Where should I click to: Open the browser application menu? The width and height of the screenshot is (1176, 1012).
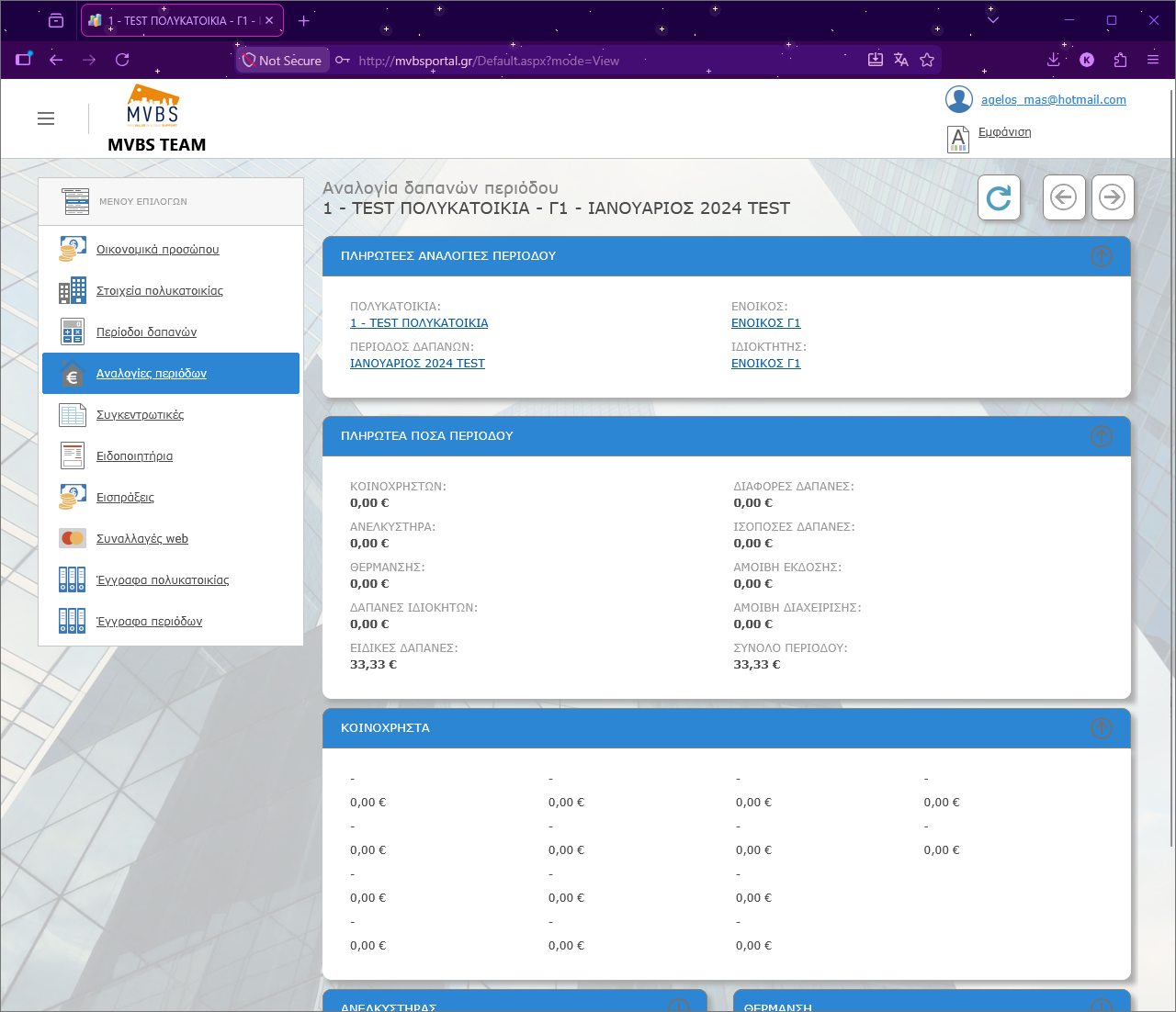pyautogui.click(x=1153, y=60)
